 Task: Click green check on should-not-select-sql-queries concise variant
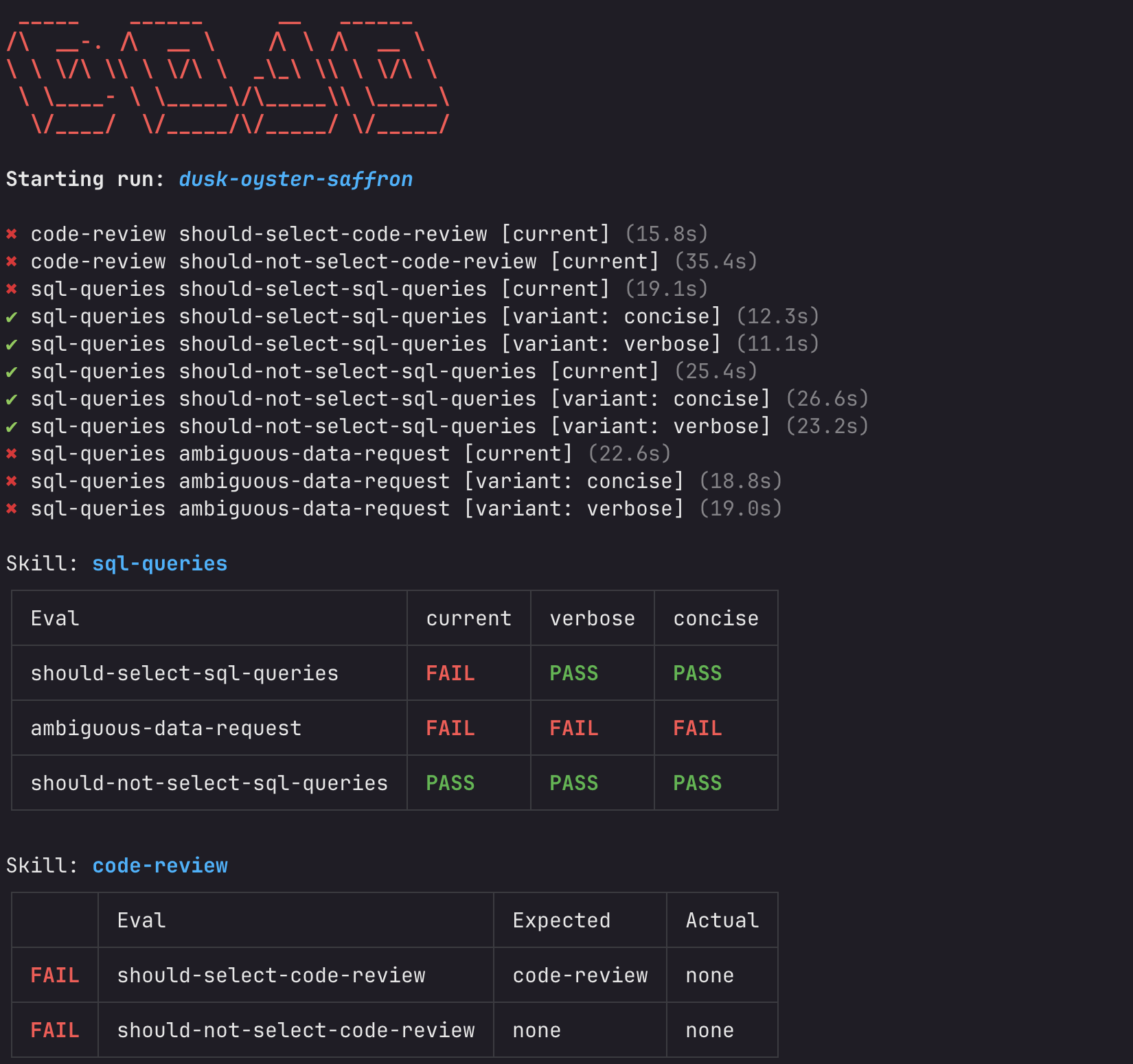(12, 398)
